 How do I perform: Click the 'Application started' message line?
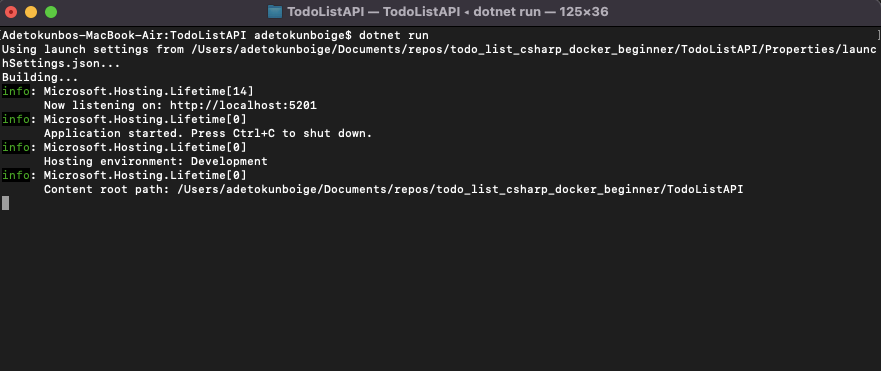(208, 133)
